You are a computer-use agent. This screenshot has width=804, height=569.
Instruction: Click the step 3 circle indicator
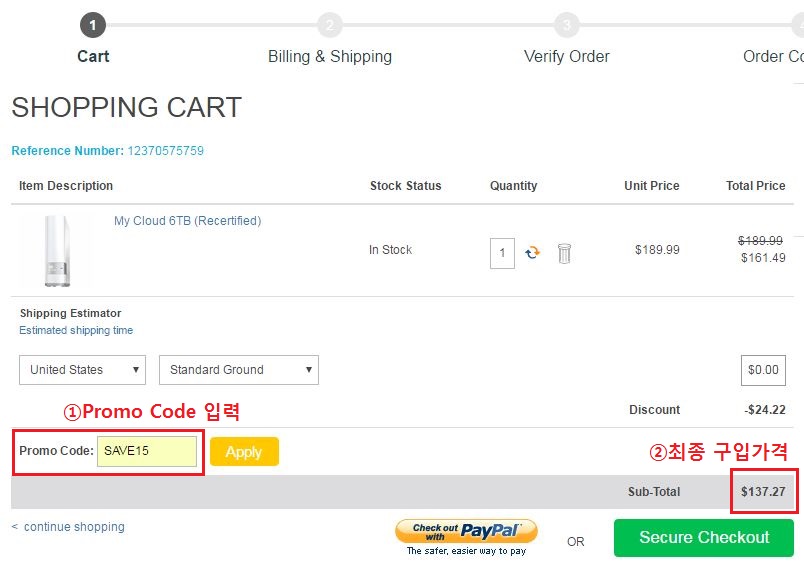click(567, 25)
